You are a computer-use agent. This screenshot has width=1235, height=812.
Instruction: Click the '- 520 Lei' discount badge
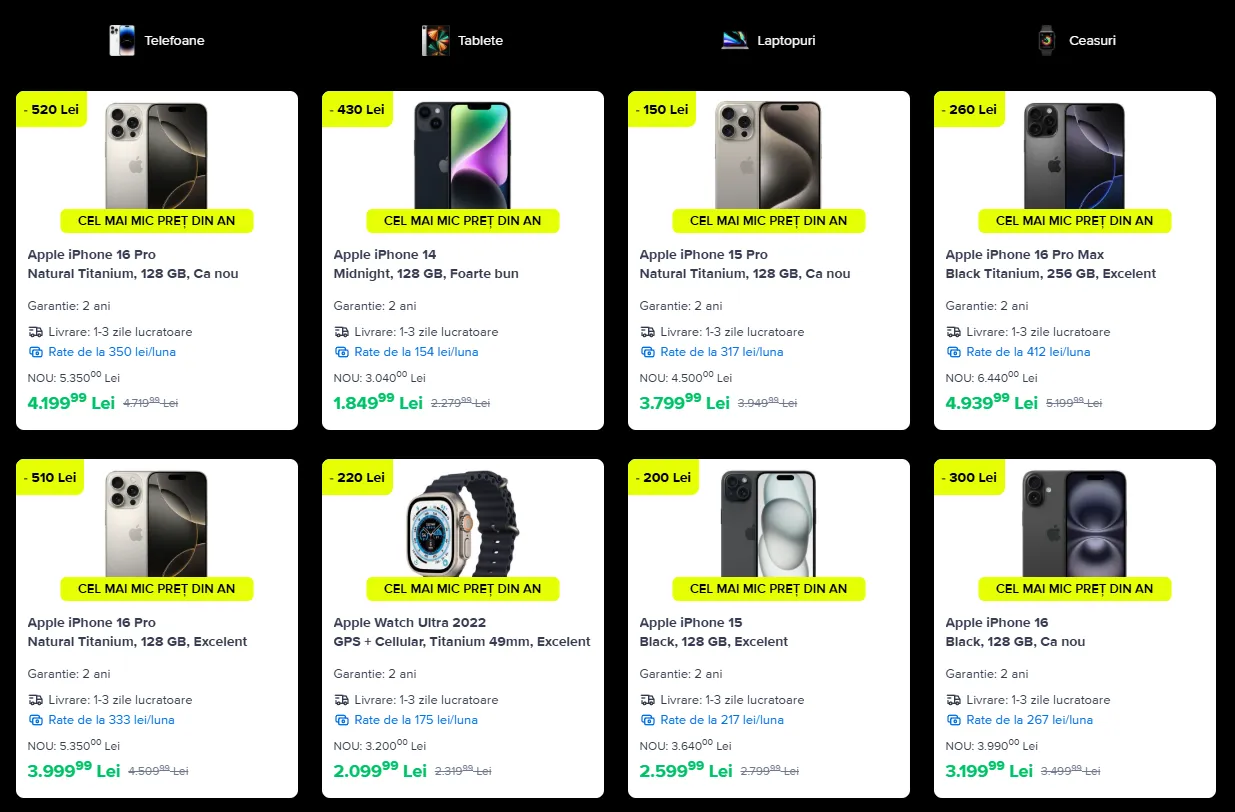(x=51, y=110)
